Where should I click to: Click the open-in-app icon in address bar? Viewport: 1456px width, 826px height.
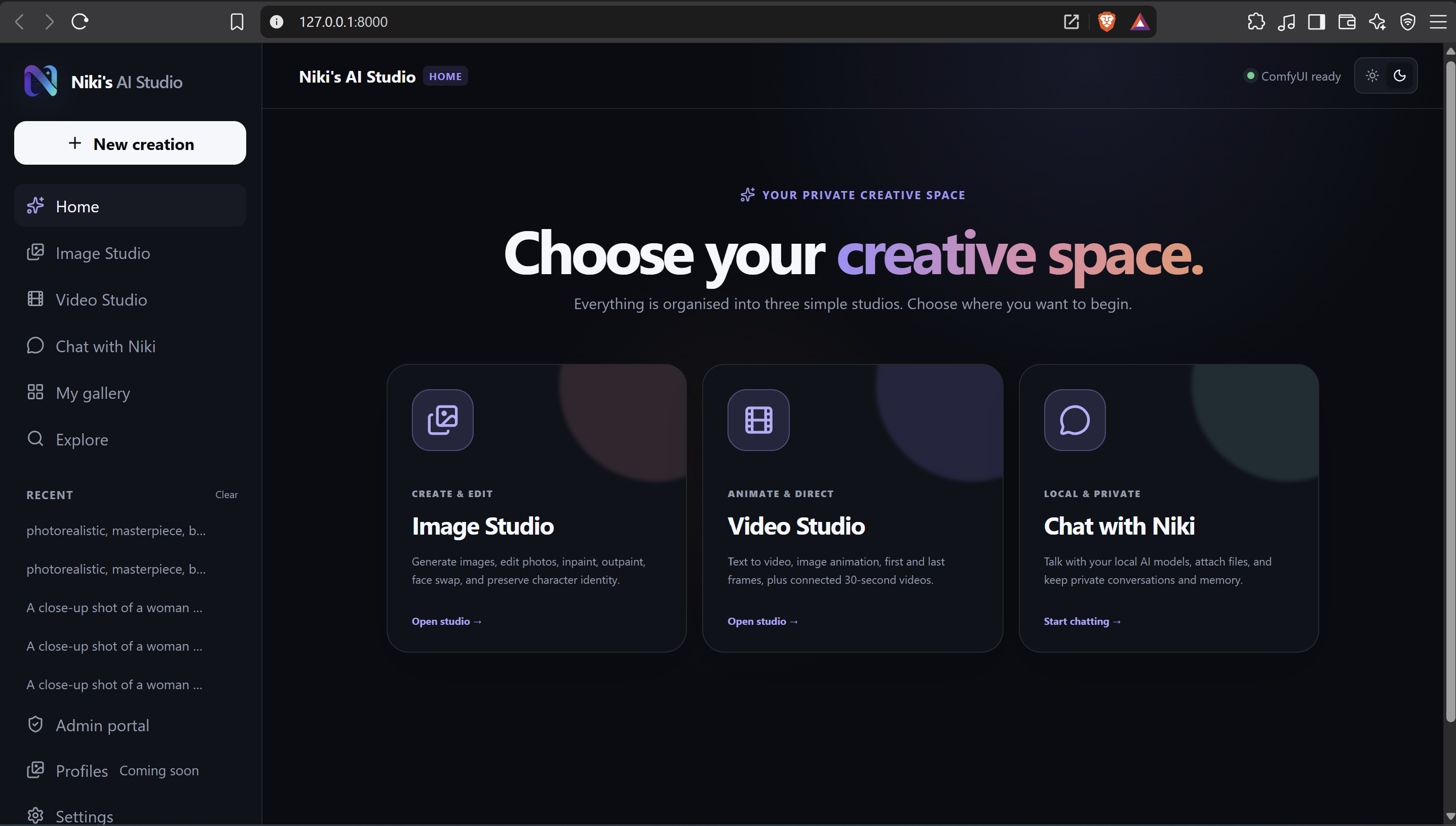[x=1071, y=22]
